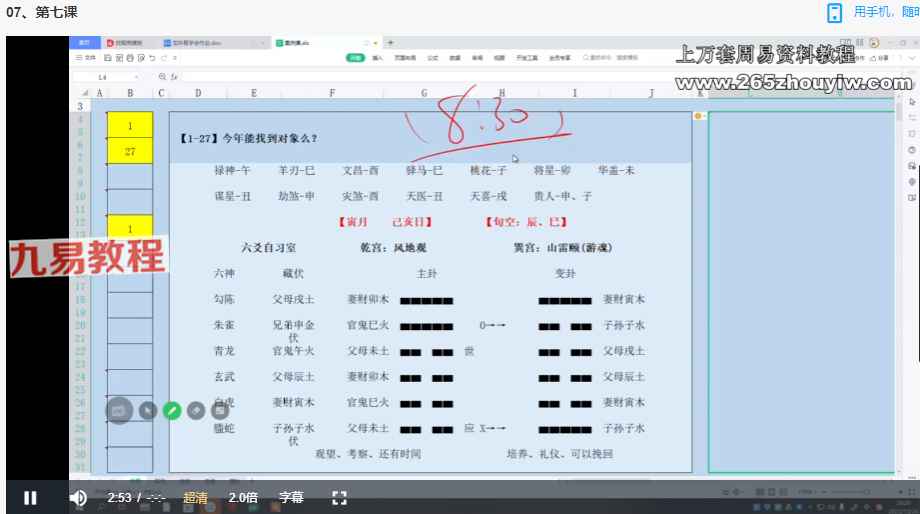
Task: Click the phone icon beside 用手机
Action: point(834,12)
